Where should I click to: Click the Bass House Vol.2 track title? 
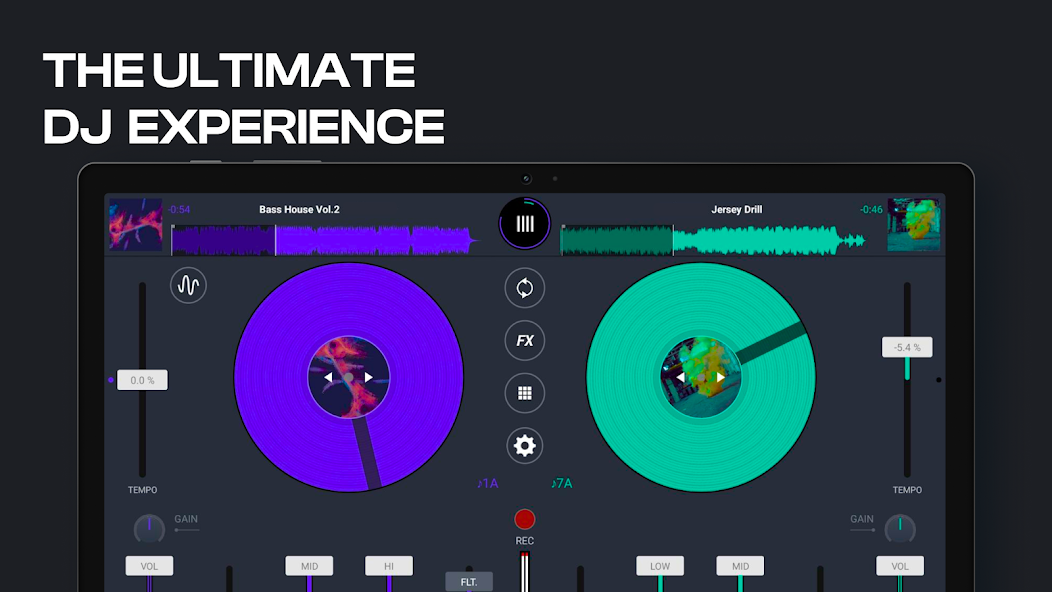pyautogui.click(x=299, y=210)
